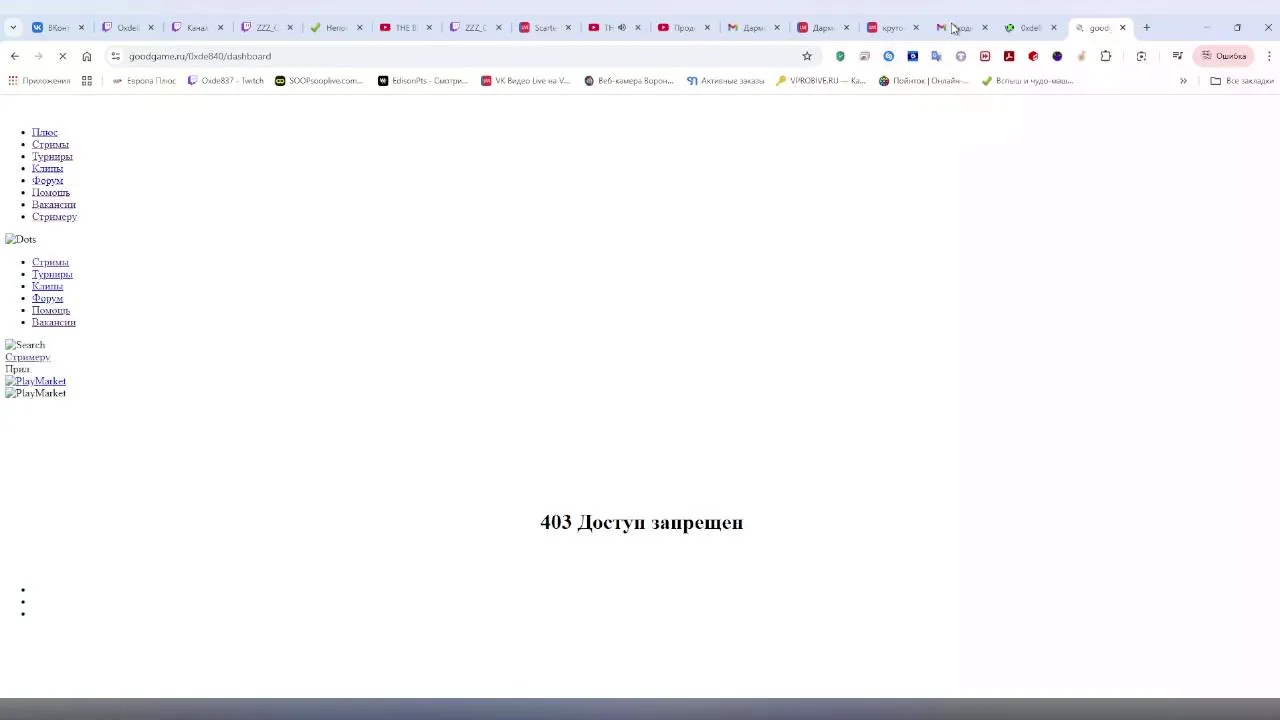The image size is (1280, 720).
Task: Stop loading the page with X button
Action: 62,56
